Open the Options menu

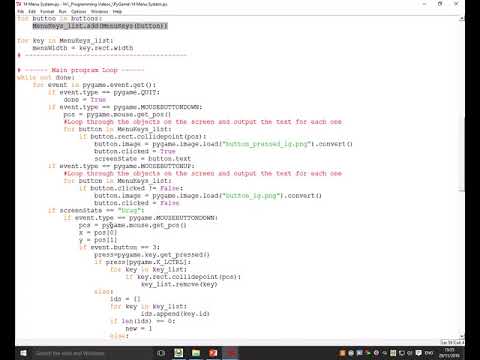(79, 11)
